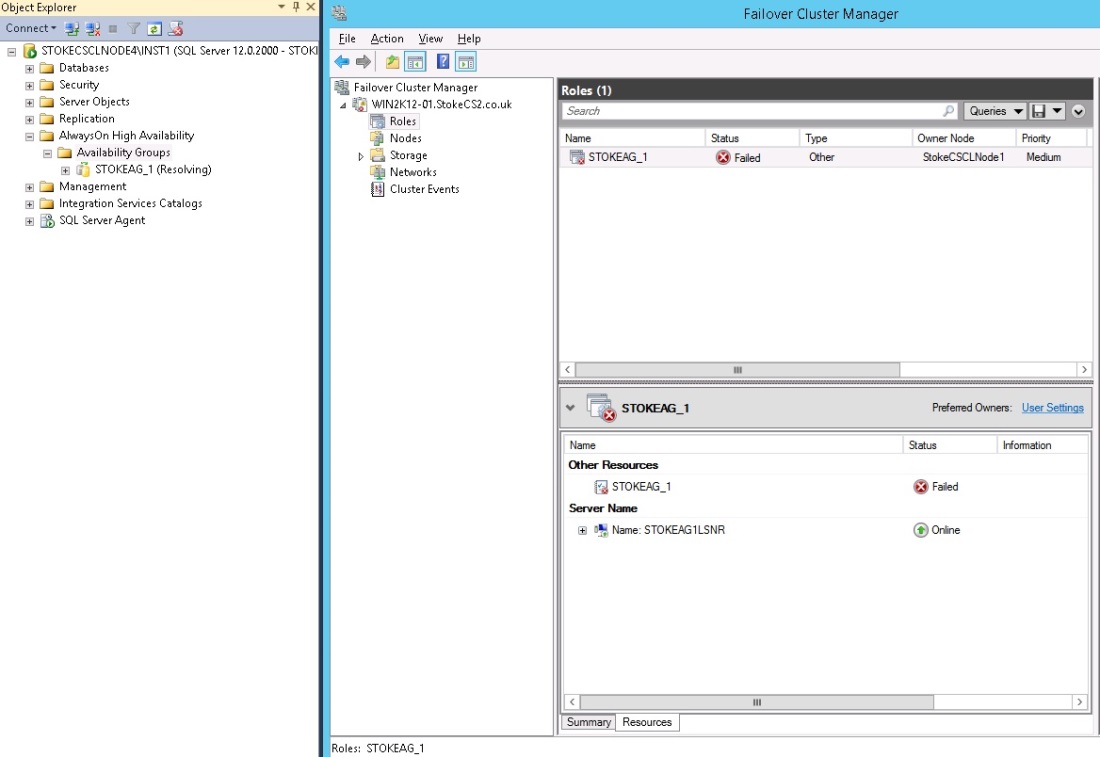The image size is (1100, 757).
Task: Expand STOKEAG_1 (Resolving) node
Action: click(65, 170)
